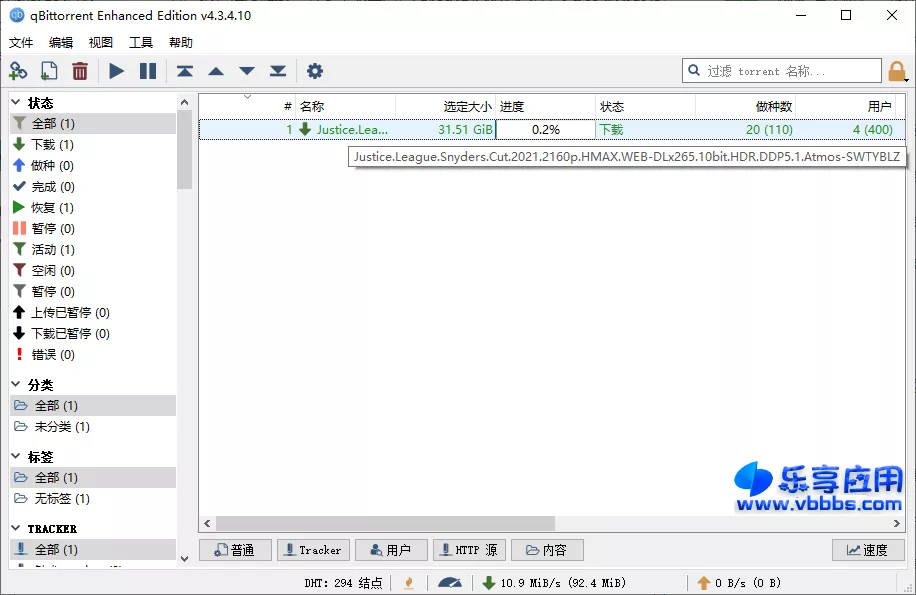Click the move up priority arrow icon
The image size is (916, 595).
coord(215,71)
